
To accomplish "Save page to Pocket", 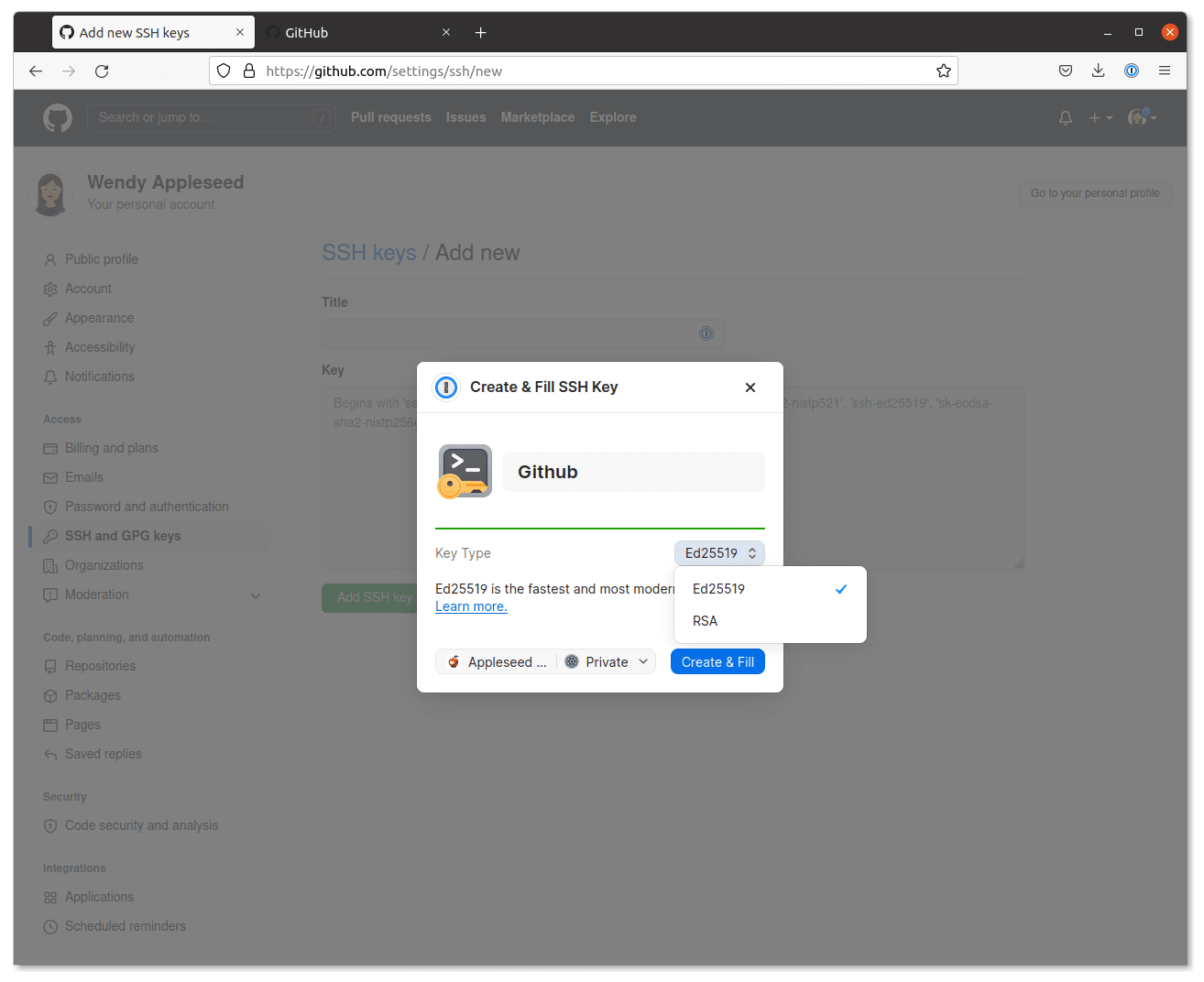I will point(1065,71).
